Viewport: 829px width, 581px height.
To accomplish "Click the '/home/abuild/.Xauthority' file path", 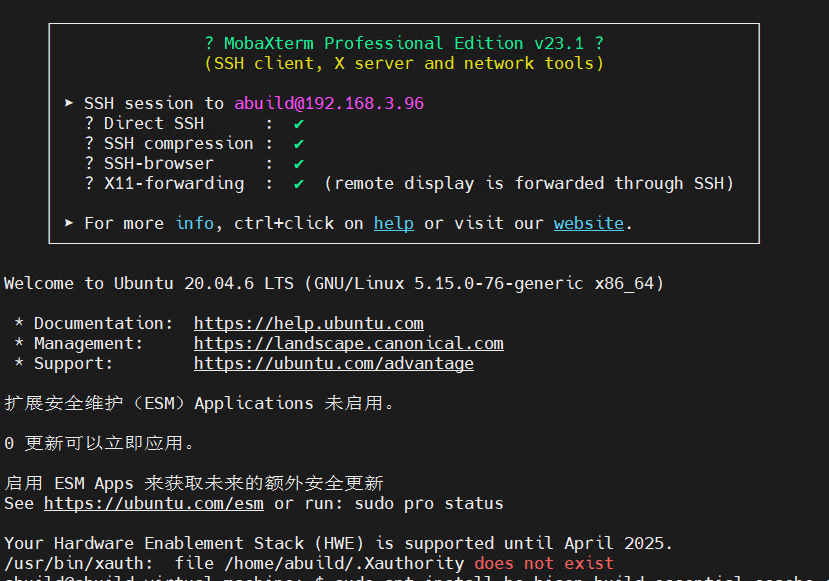I will point(344,564).
